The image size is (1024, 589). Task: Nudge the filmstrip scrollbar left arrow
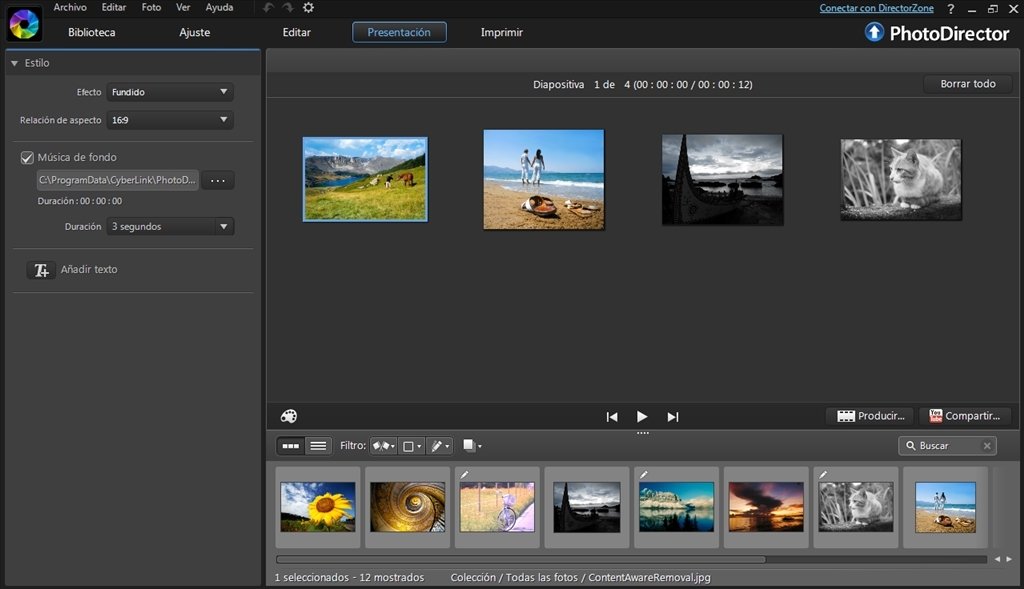[997, 559]
